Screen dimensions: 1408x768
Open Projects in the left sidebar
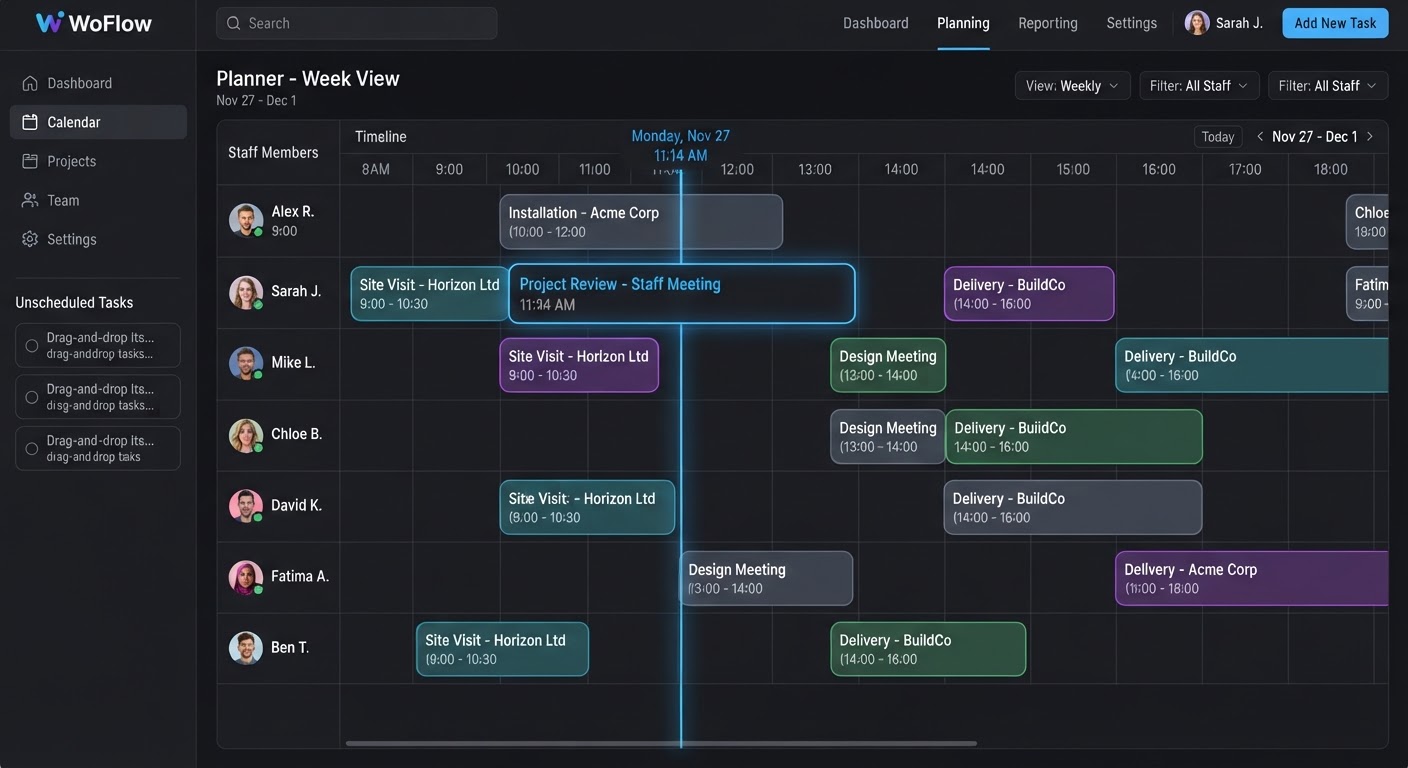98,161
